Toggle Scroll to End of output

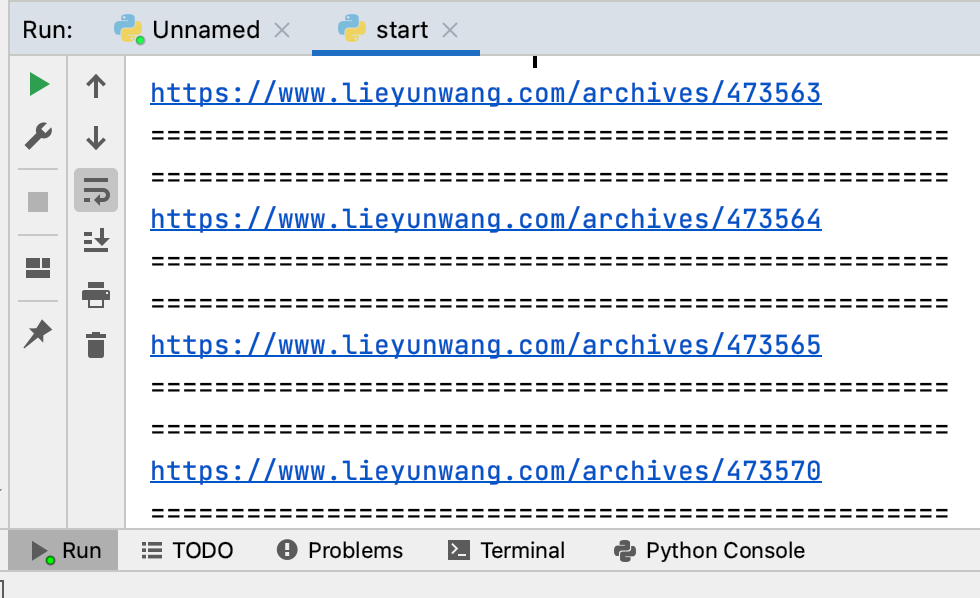pyautogui.click(x=96, y=241)
